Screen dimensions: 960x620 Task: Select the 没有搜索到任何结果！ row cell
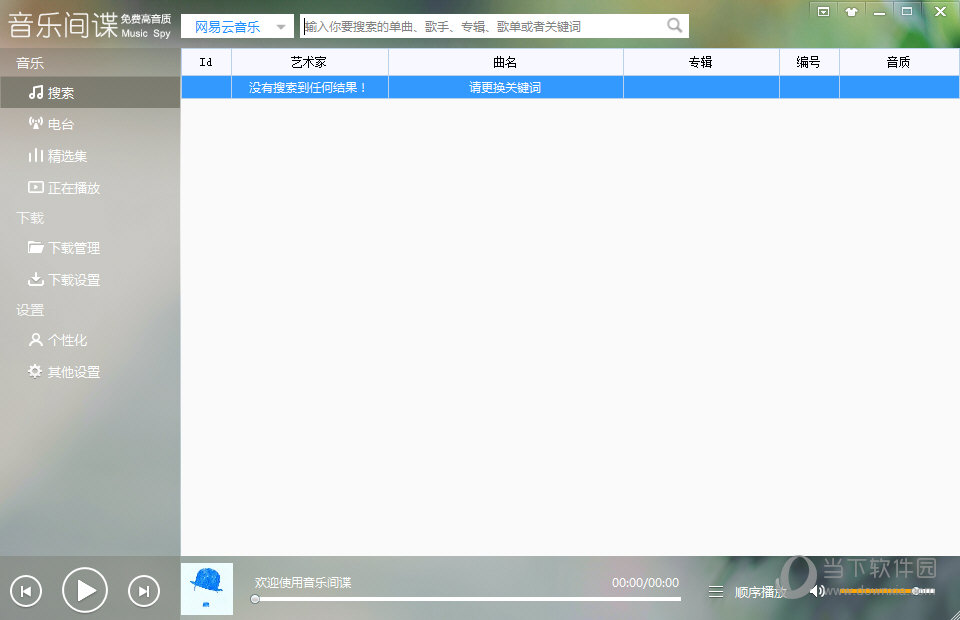click(x=310, y=88)
